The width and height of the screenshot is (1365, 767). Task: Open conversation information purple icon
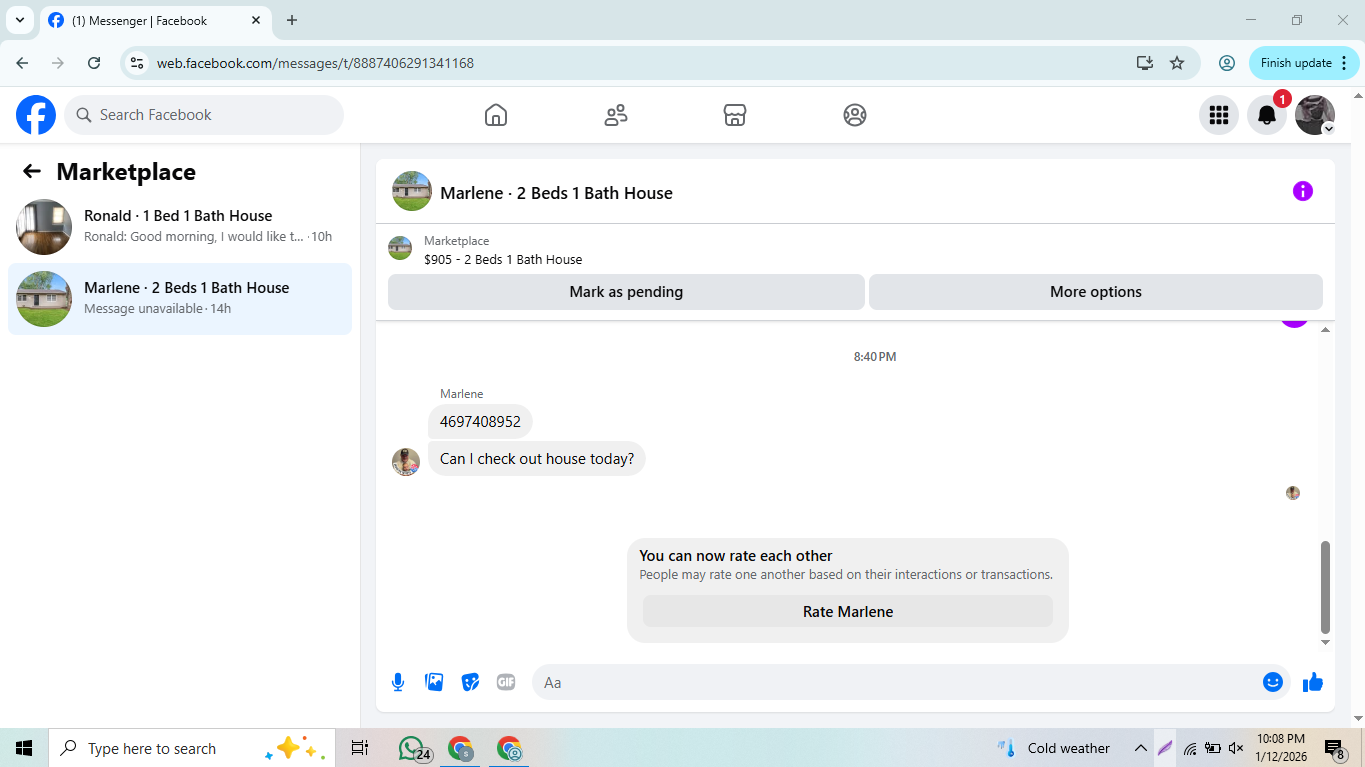point(1302,191)
